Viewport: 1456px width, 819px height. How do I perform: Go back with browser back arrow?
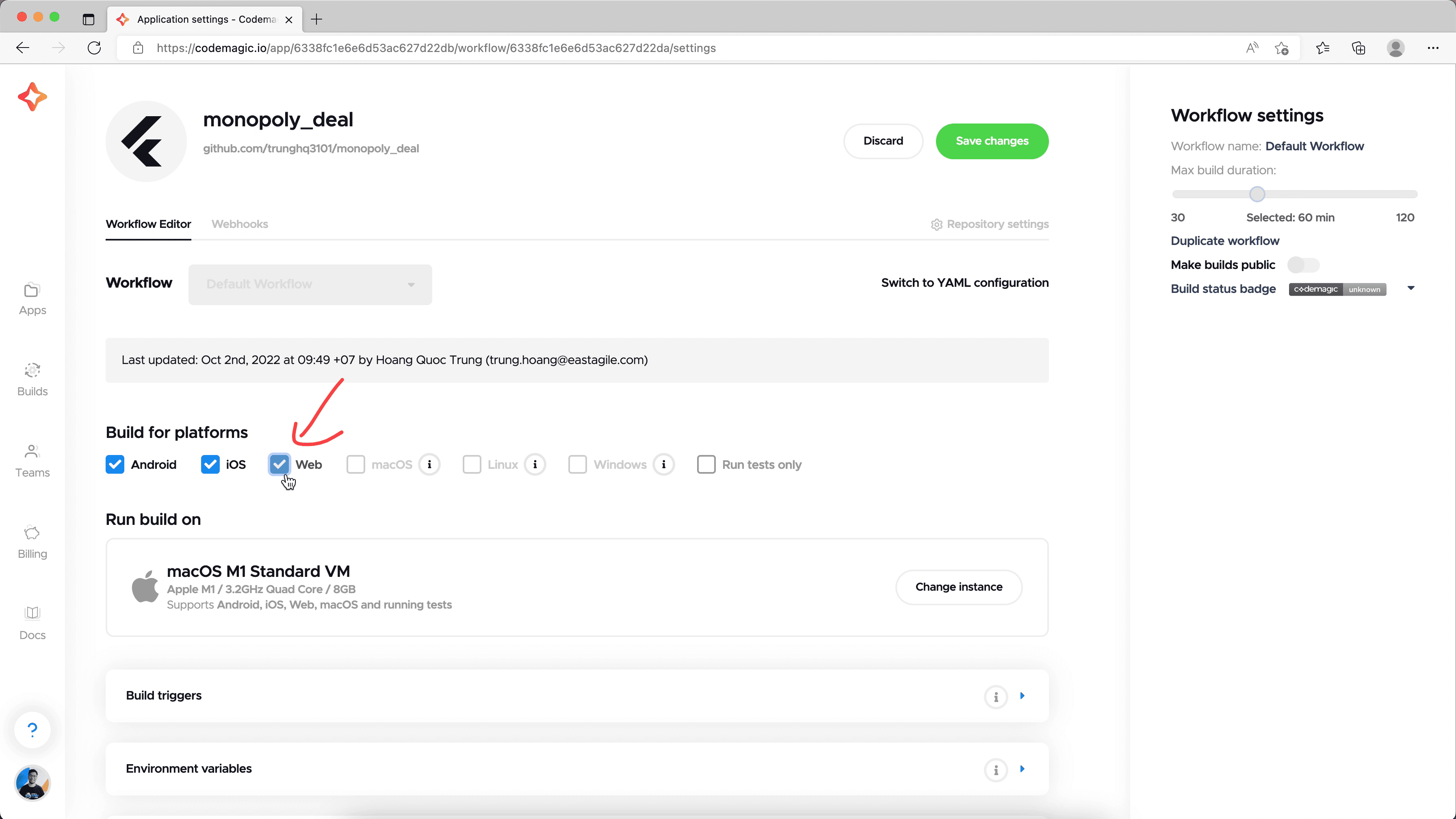pos(23,48)
